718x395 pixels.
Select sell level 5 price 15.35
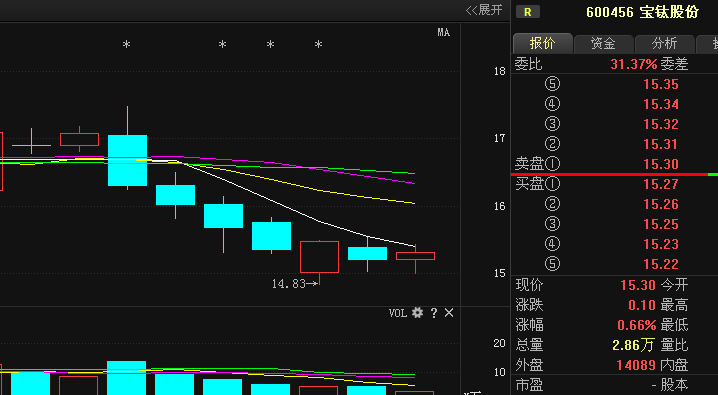tap(661, 84)
